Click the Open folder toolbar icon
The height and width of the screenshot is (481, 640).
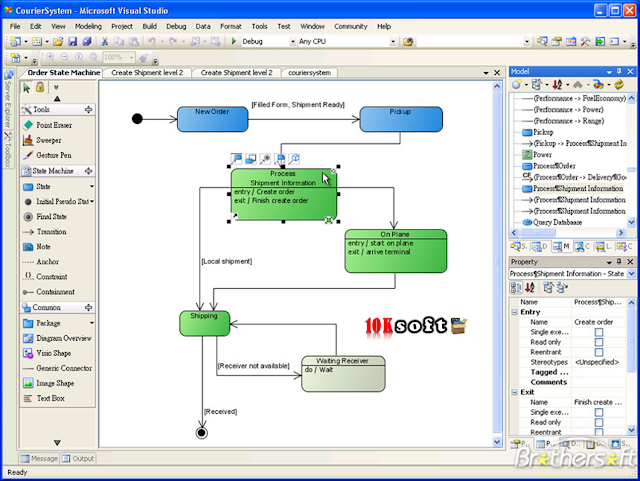tap(58, 41)
